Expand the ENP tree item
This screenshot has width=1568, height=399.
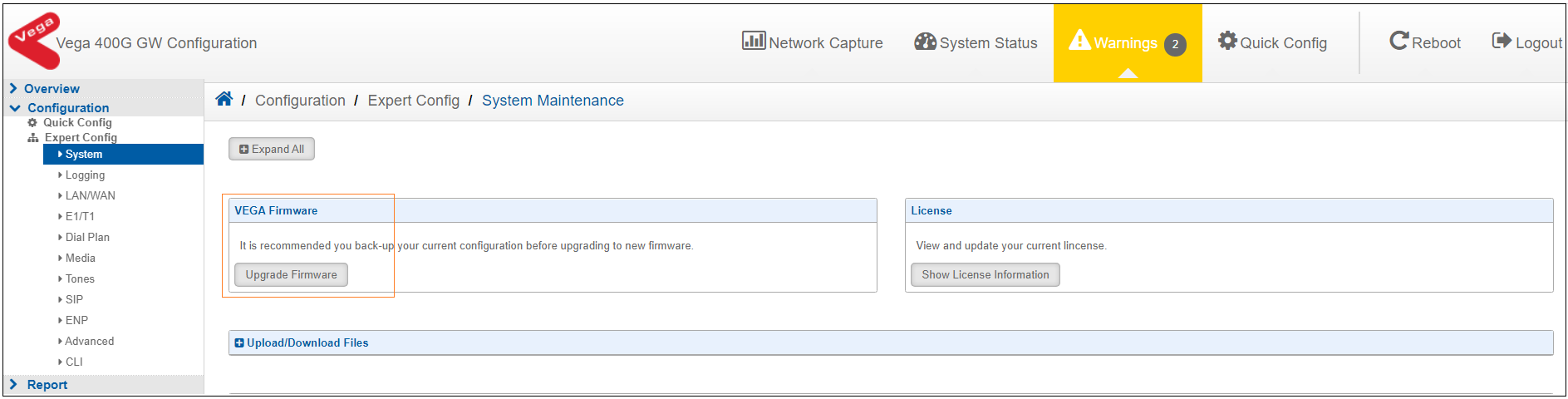(60, 321)
